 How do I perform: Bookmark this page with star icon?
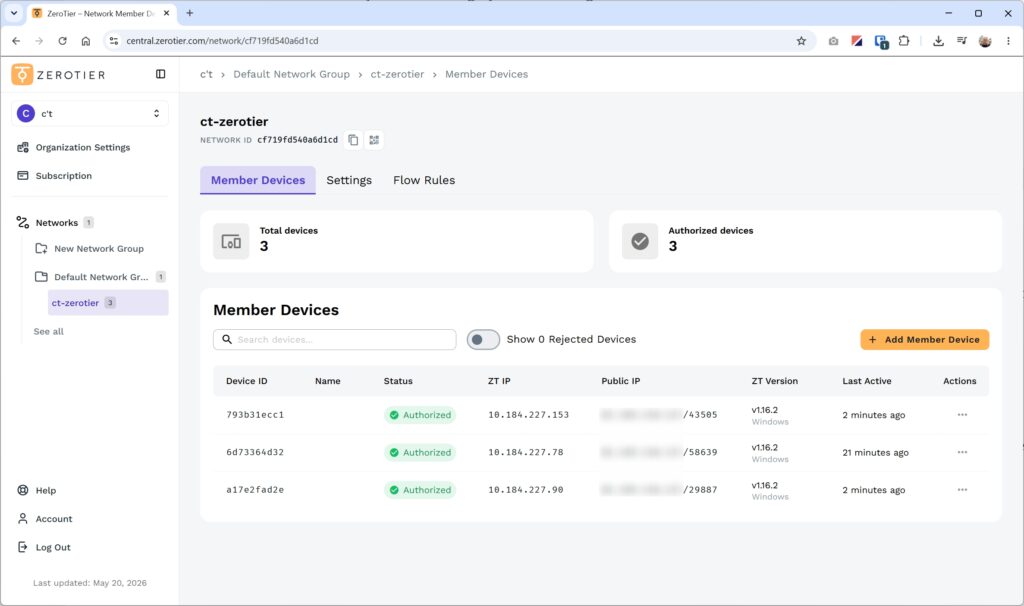click(801, 40)
